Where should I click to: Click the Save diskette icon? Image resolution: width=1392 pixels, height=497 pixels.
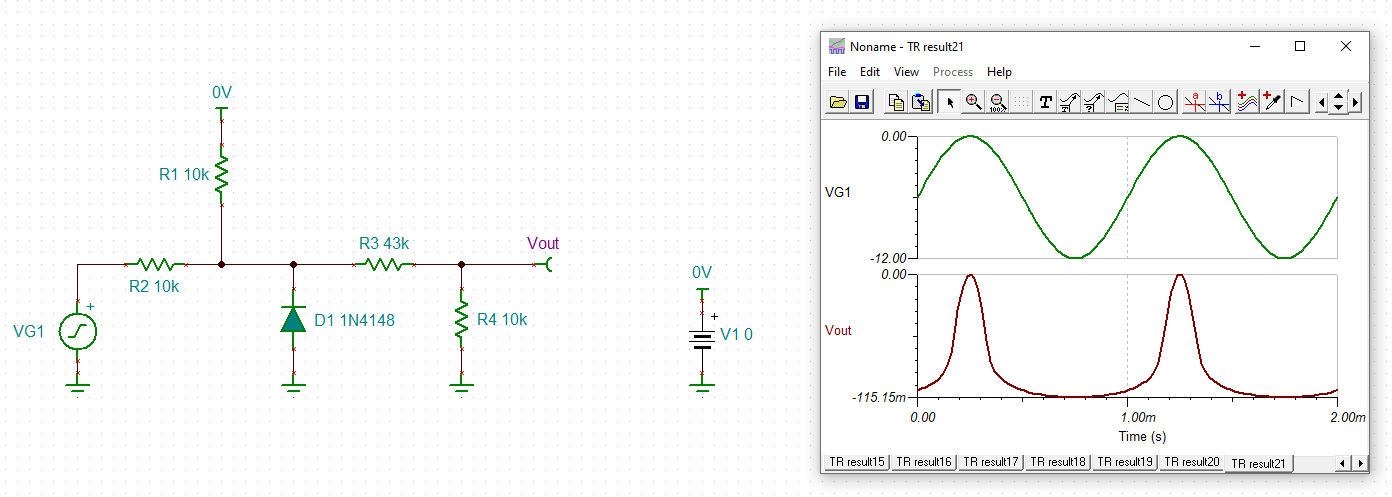click(x=862, y=102)
